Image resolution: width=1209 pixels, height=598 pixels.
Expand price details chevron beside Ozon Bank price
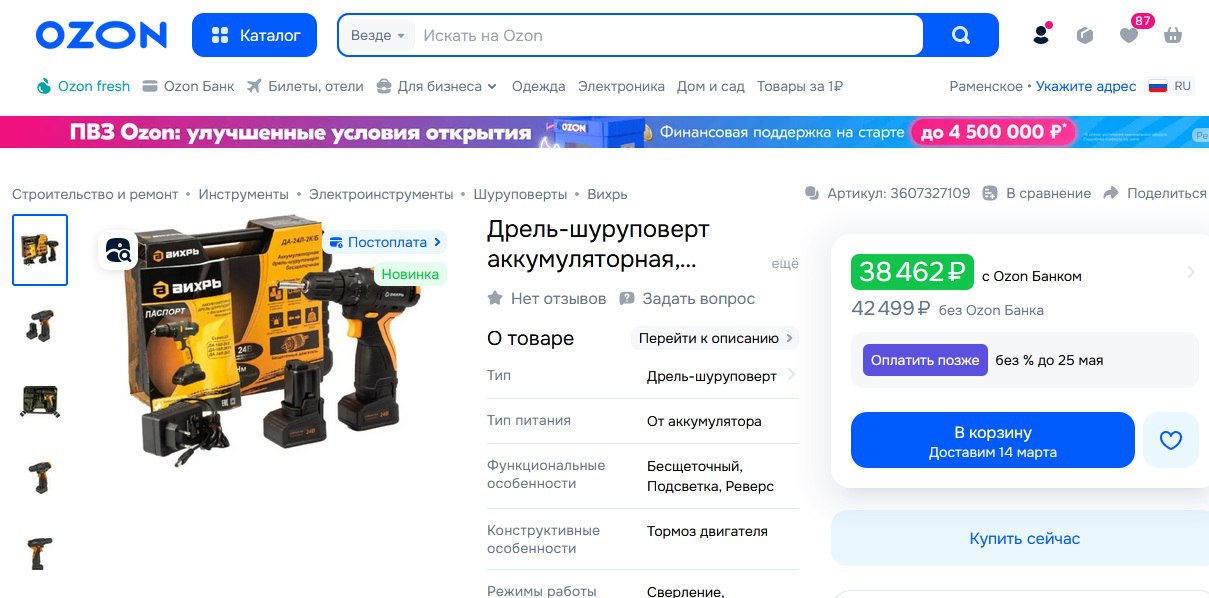tap(1190, 272)
